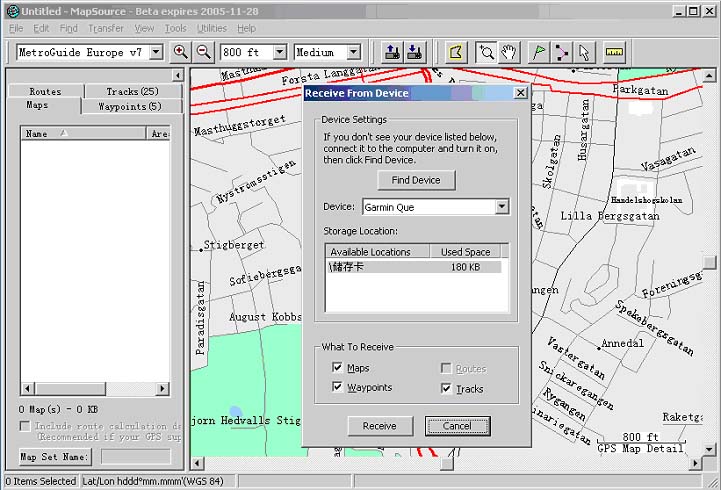721x490 pixels.
Task: Click the map horizontal scrollbar thumb
Action: pyautogui.click(x=446, y=463)
